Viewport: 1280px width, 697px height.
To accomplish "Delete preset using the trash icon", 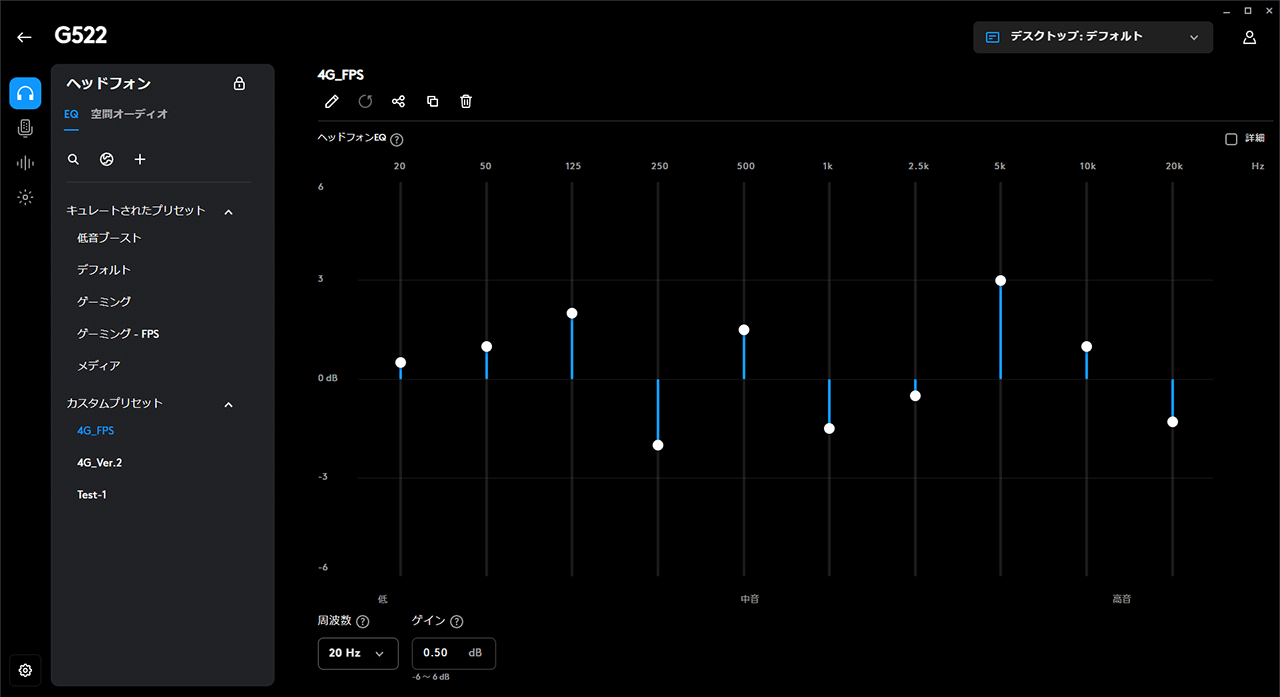I will pyautogui.click(x=466, y=101).
